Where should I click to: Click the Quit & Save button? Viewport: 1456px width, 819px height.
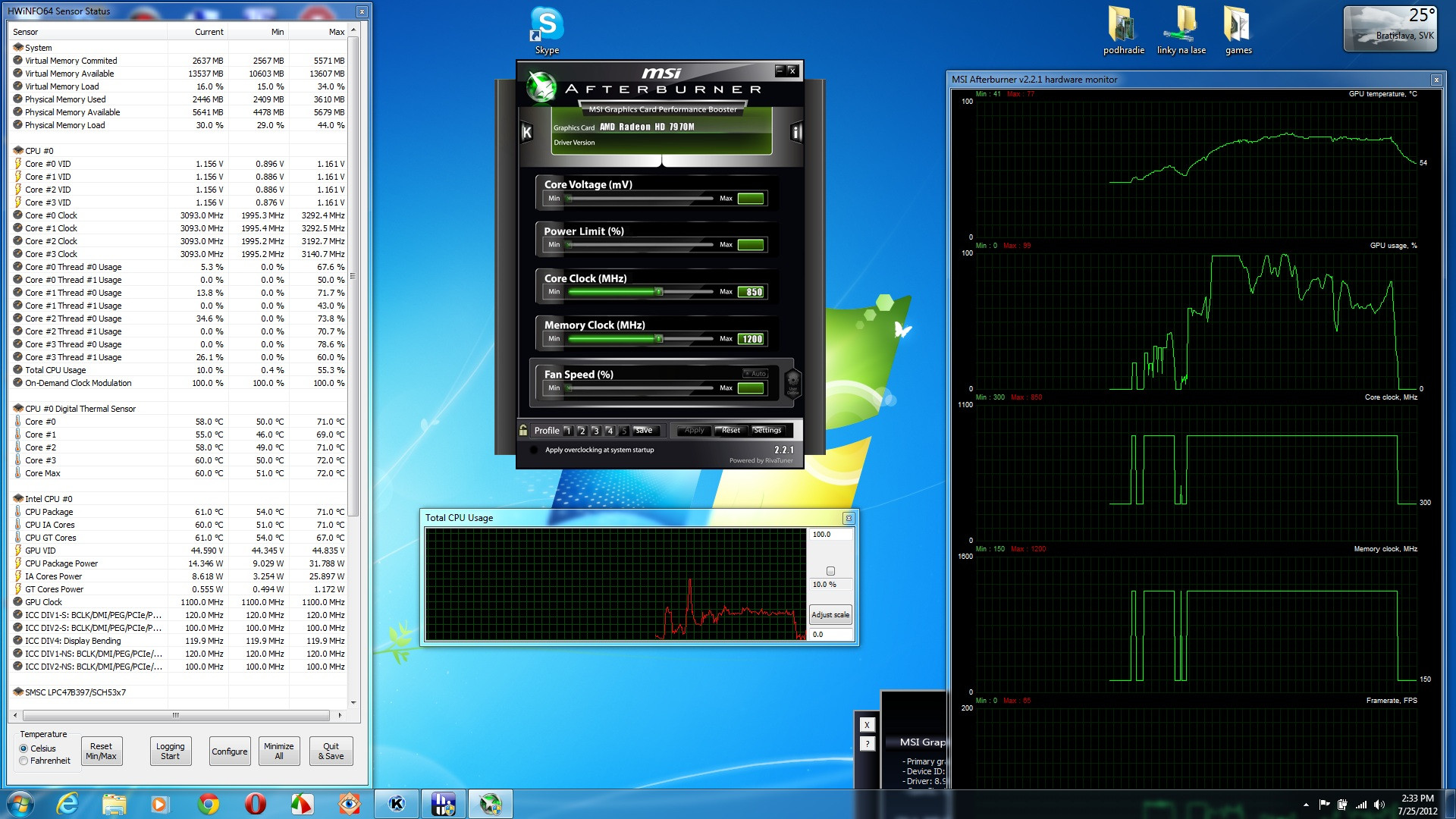pyautogui.click(x=331, y=751)
